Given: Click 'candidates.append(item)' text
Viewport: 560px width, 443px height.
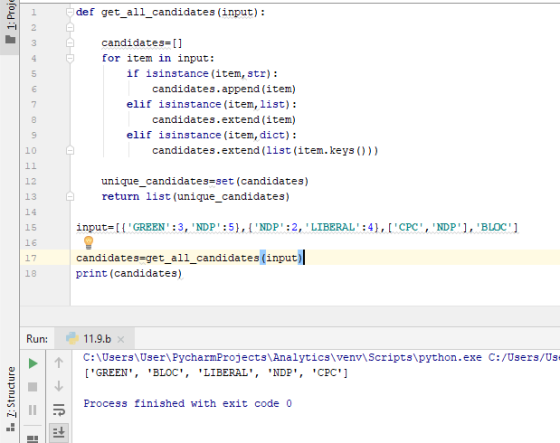Looking at the screenshot, I should tap(224, 89).
